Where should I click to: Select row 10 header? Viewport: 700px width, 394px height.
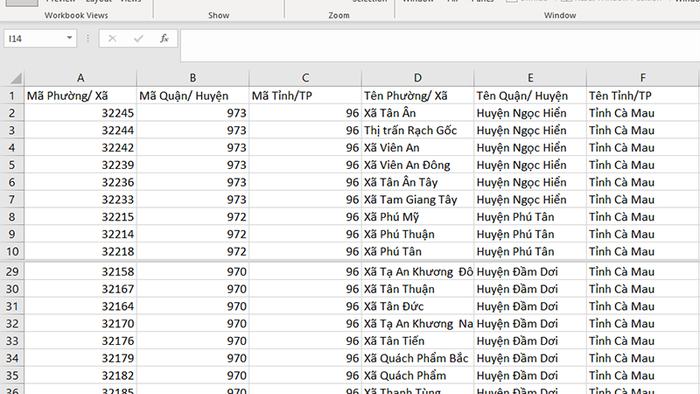pos(12,251)
